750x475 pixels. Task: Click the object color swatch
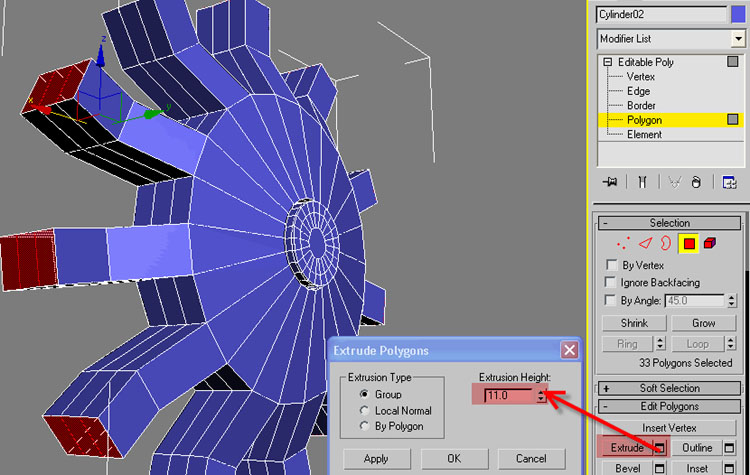tap(738, 14)
